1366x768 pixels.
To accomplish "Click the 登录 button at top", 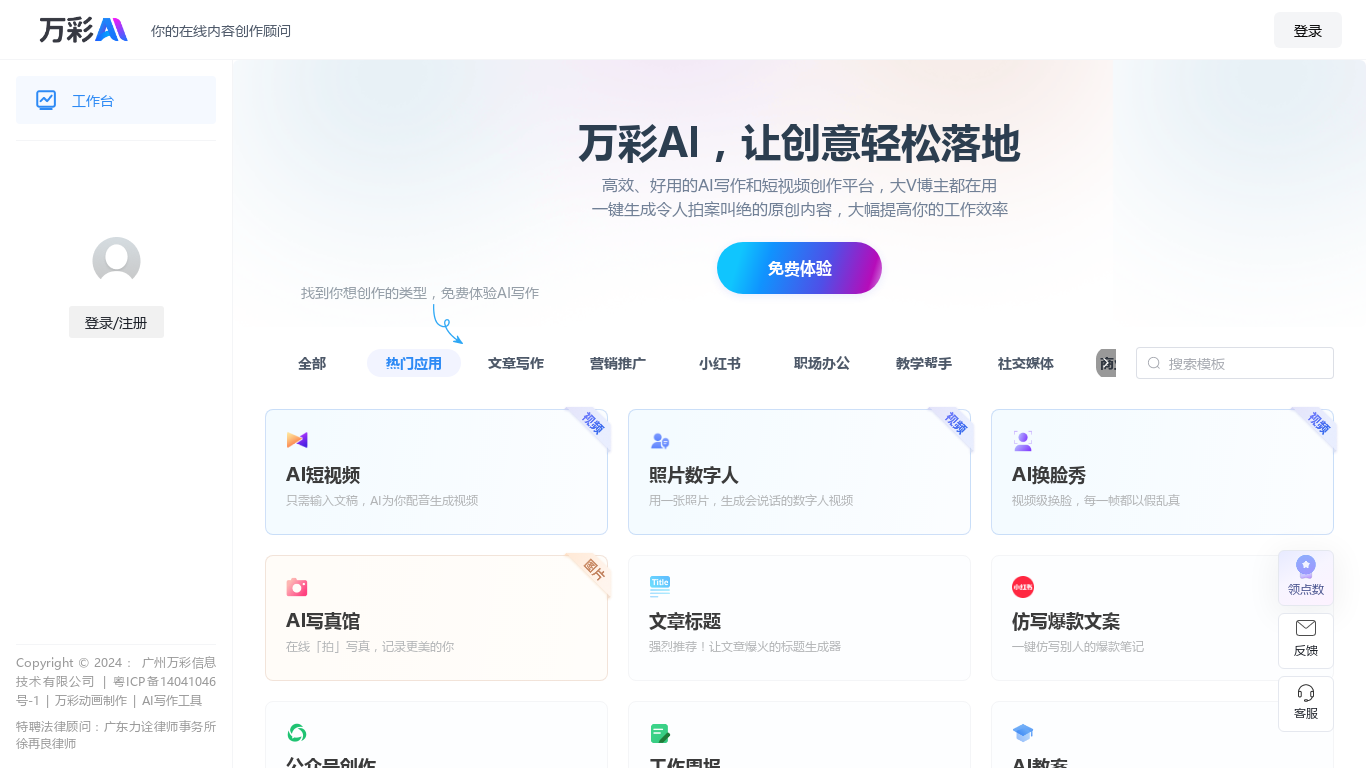I will click(1308, 30).
